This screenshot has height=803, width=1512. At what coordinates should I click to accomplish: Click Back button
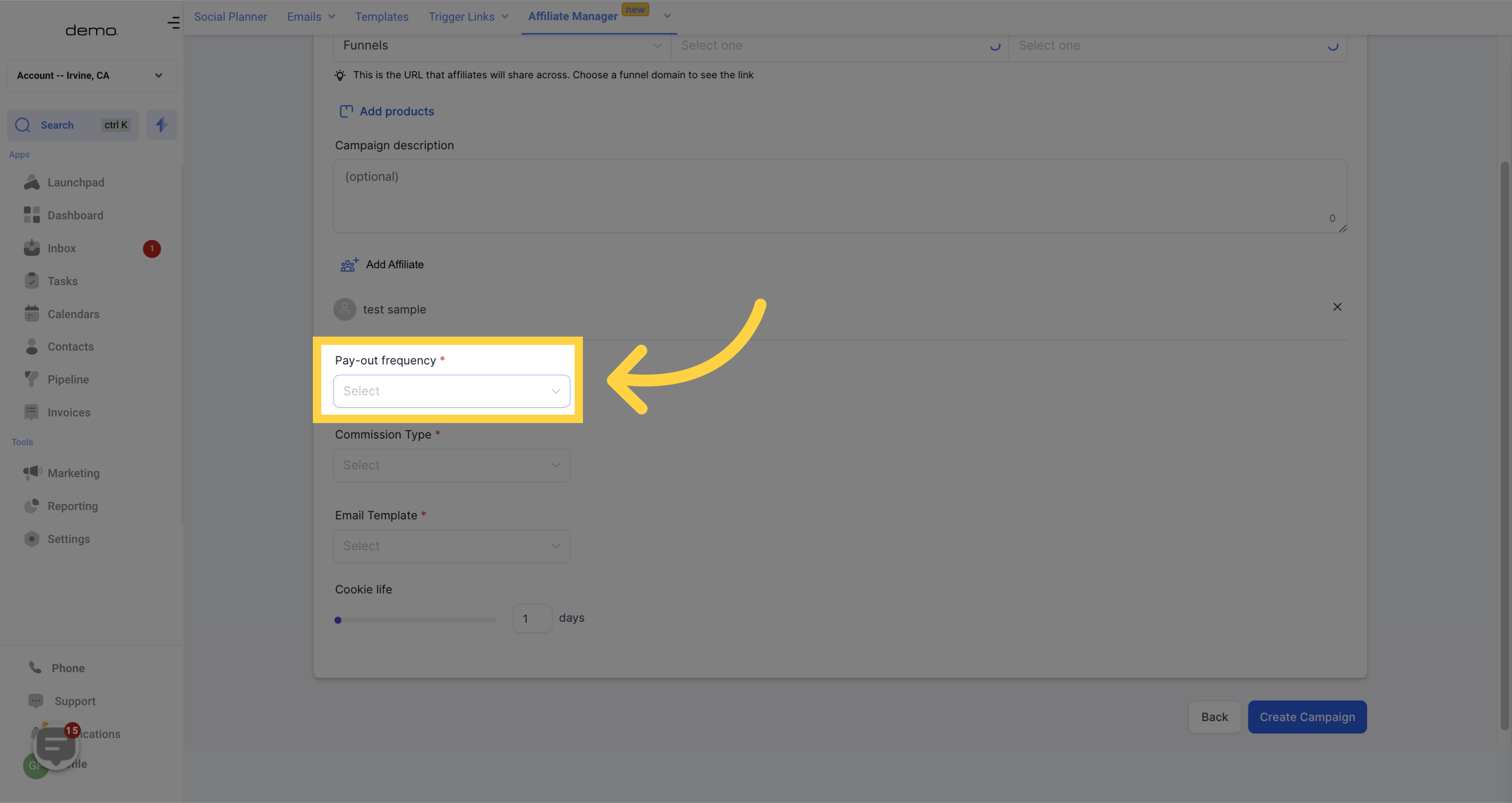(x=1215, y=717)
